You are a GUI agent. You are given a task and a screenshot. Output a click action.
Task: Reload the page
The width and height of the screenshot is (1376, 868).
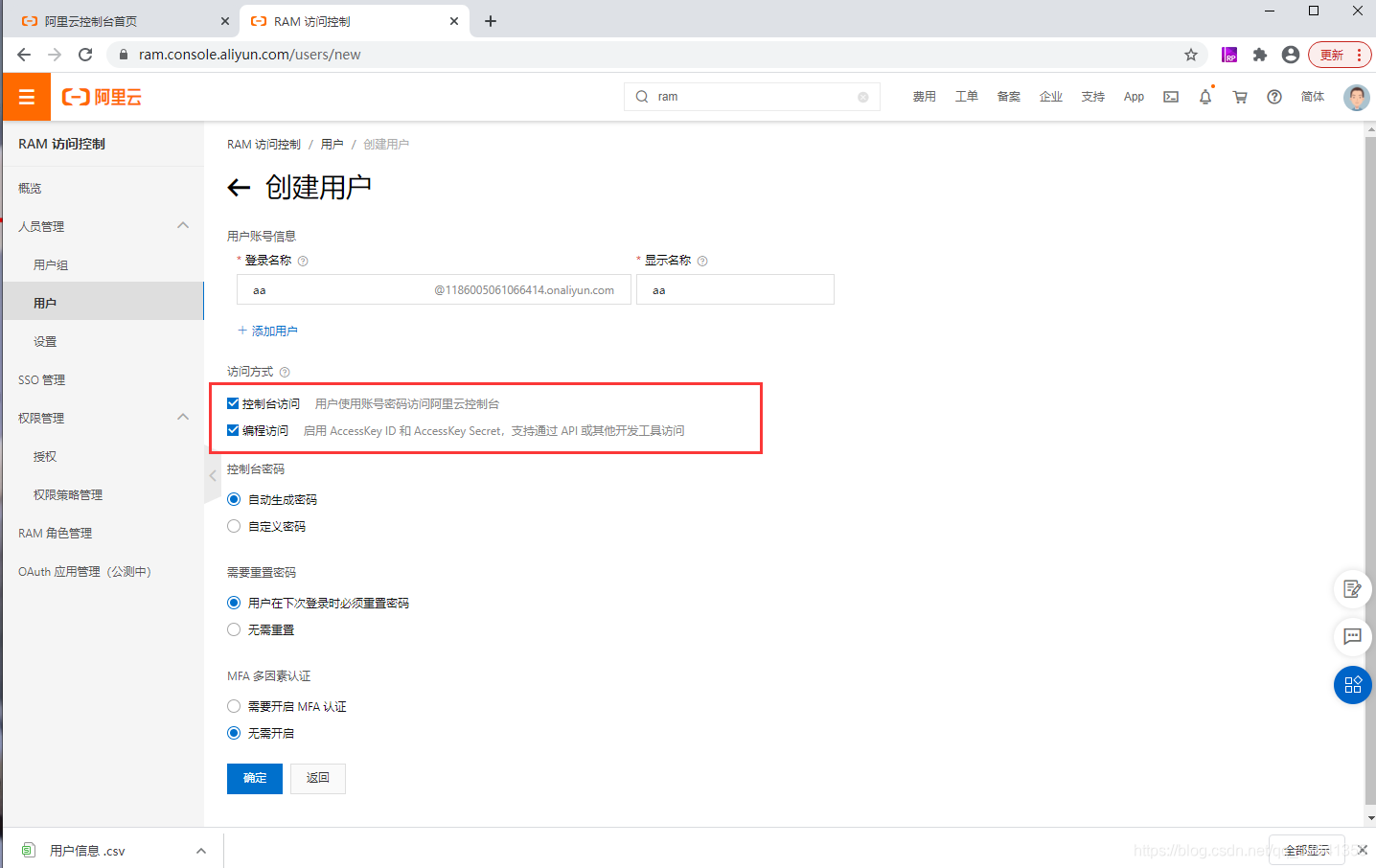(x=85, y=55)
